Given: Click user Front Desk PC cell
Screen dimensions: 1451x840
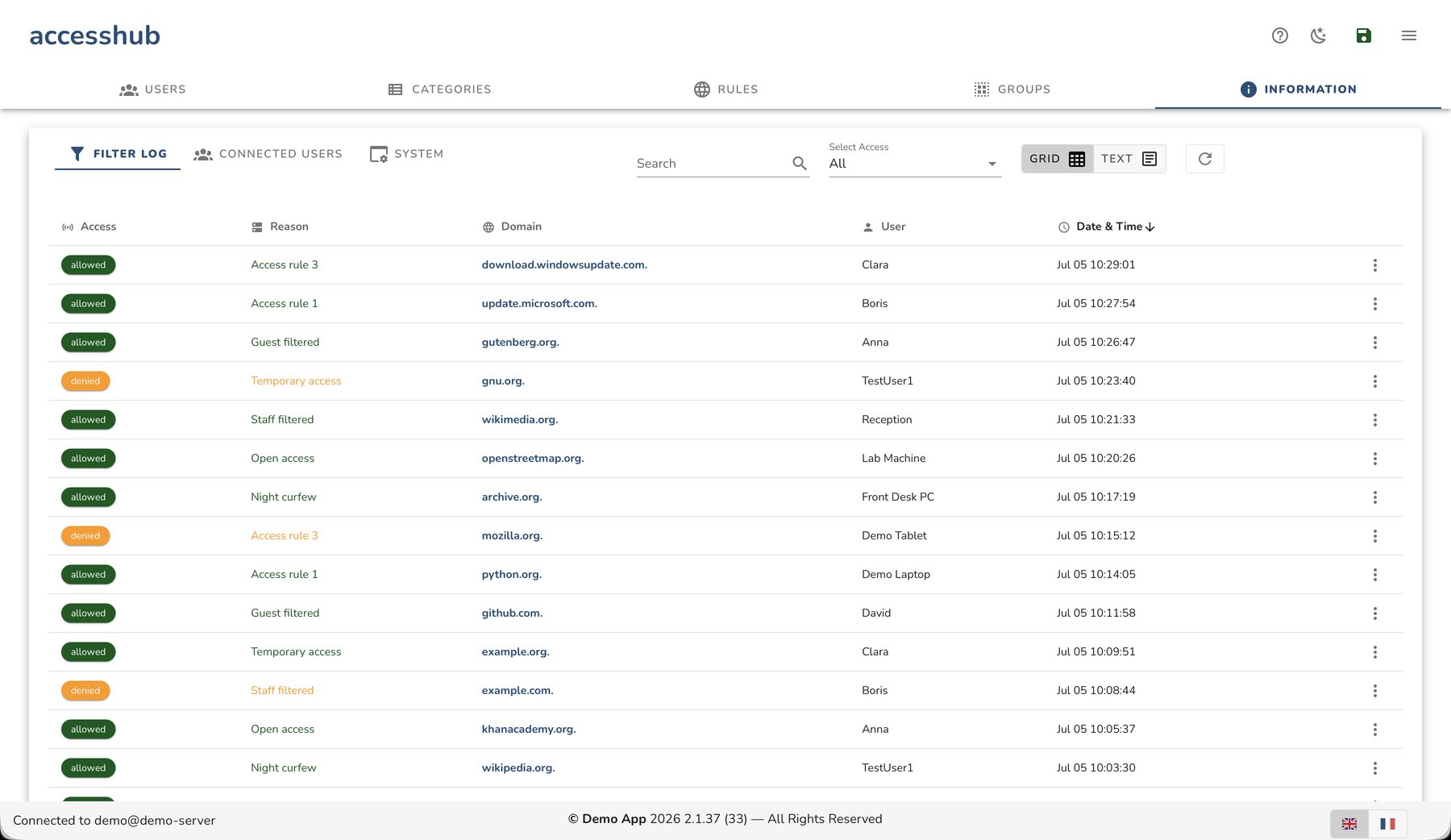Looking at the screenshot, I should (x=898, y=497).
